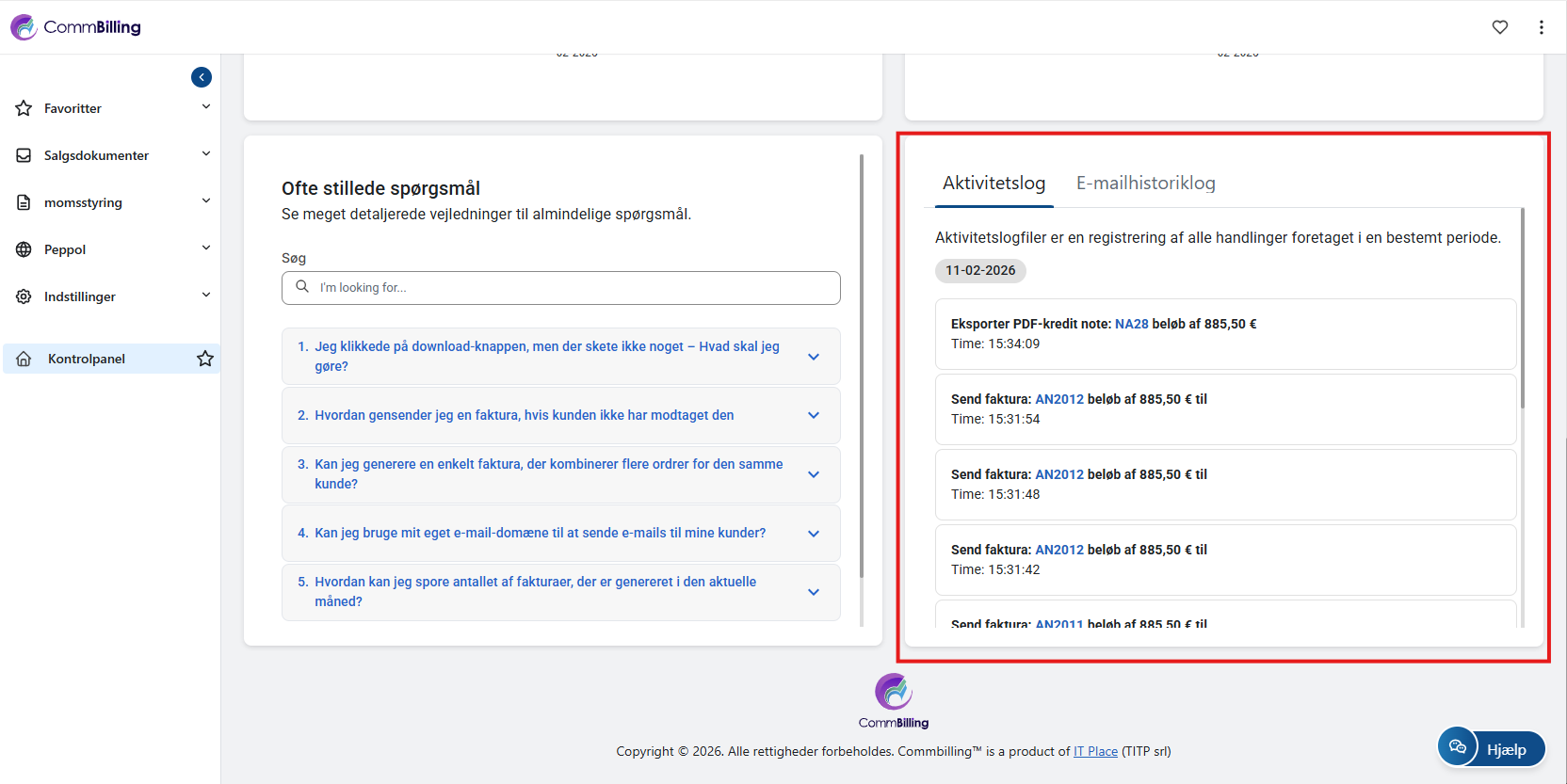Toggle favorite star on Kontrolpanel
Screen dimensions: 1567x784
pyautogui.click(x=205, y=359)
